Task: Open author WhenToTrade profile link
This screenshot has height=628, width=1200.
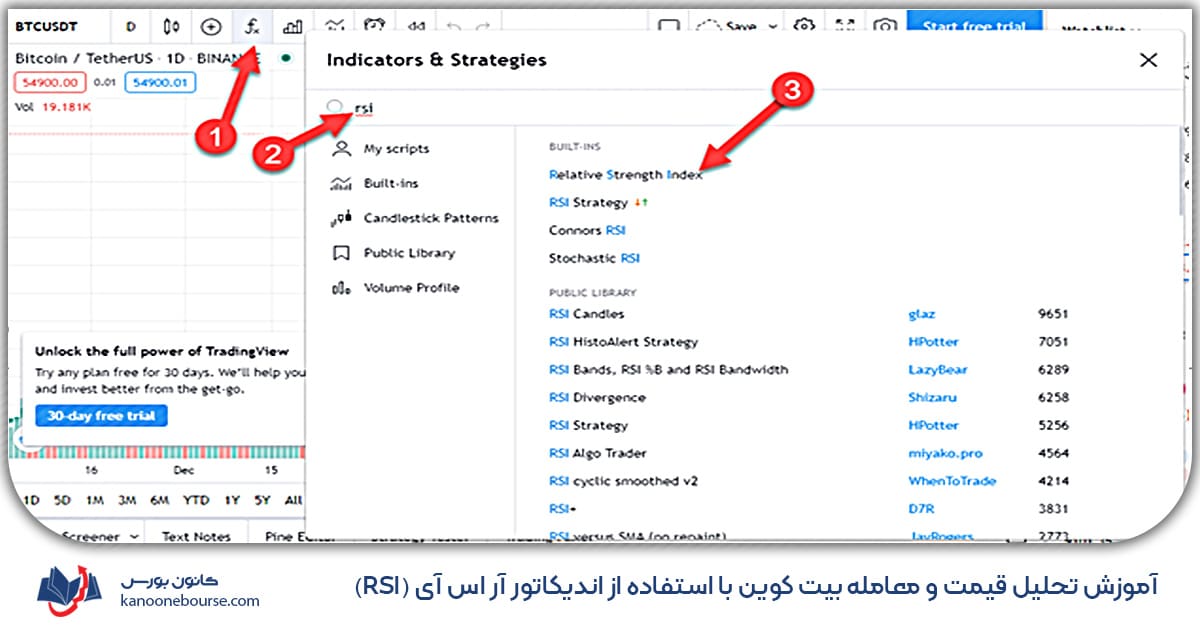Action: click(952, 481)
